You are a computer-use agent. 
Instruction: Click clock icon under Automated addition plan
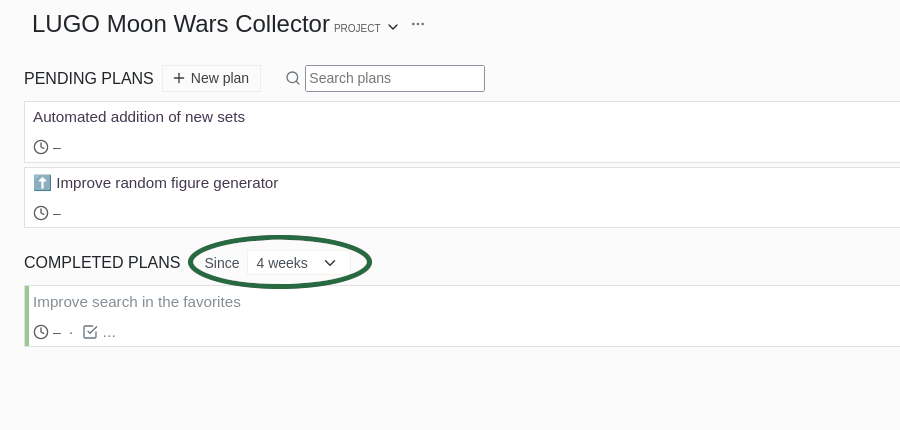pyautogui.click(x=41, y=147)
